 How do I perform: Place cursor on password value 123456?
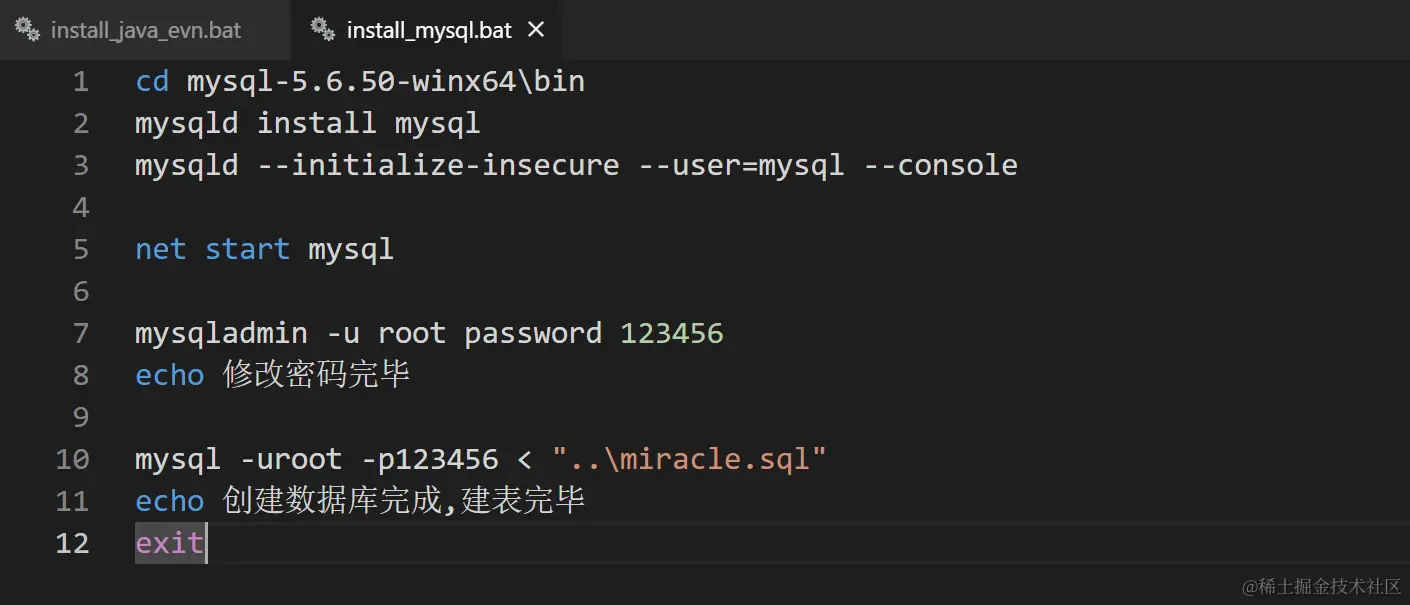tap(671, 333)
